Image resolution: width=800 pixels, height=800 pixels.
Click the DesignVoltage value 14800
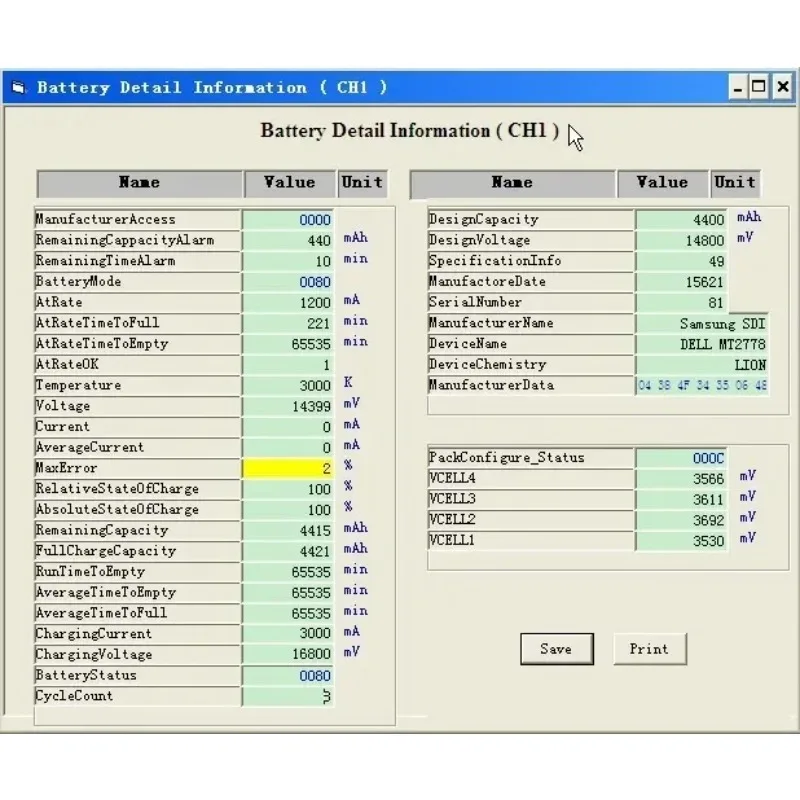[x=682, y=240]
